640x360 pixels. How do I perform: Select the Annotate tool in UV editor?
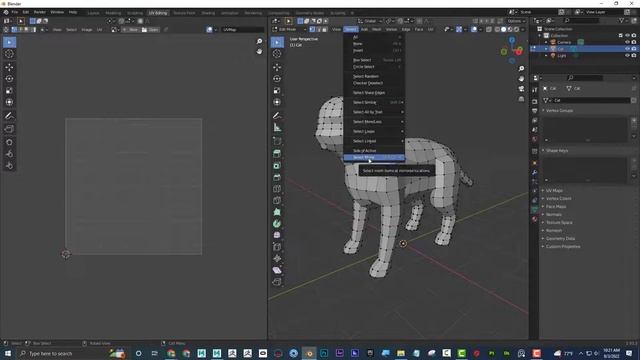click(x=9, y=116)
